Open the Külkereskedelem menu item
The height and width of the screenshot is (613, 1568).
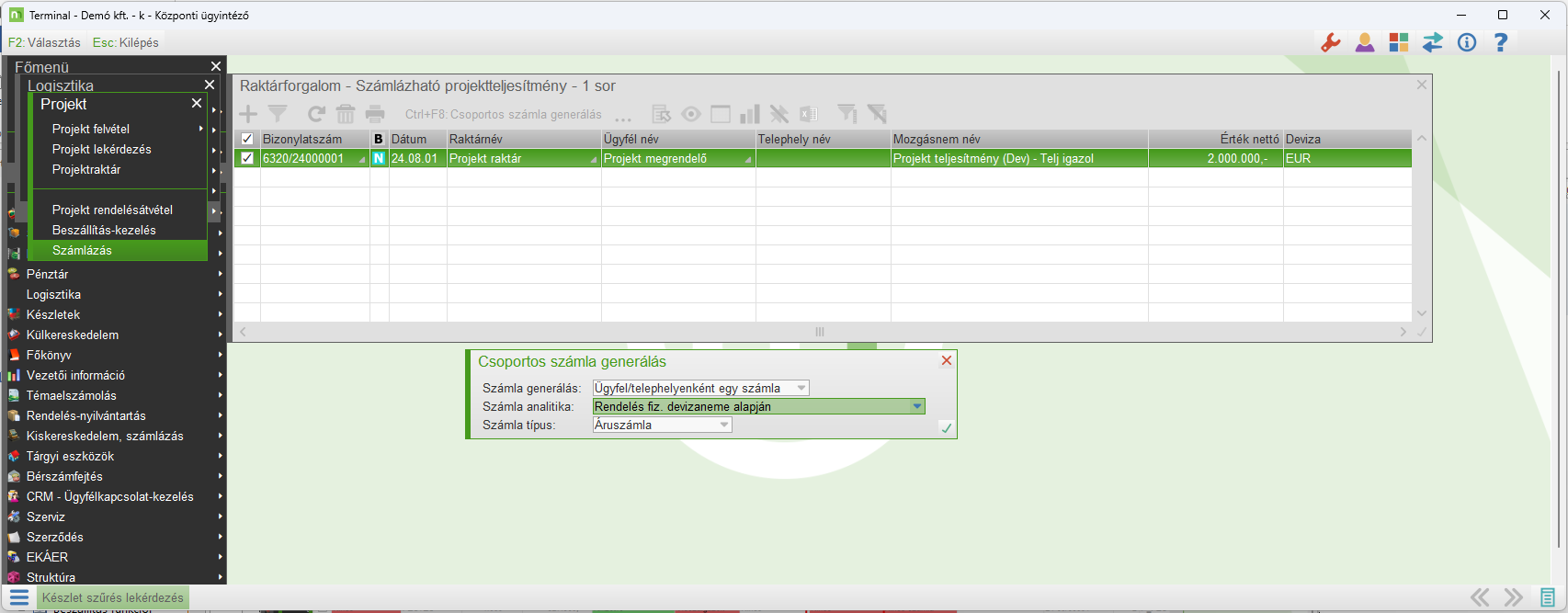[116, 335]
